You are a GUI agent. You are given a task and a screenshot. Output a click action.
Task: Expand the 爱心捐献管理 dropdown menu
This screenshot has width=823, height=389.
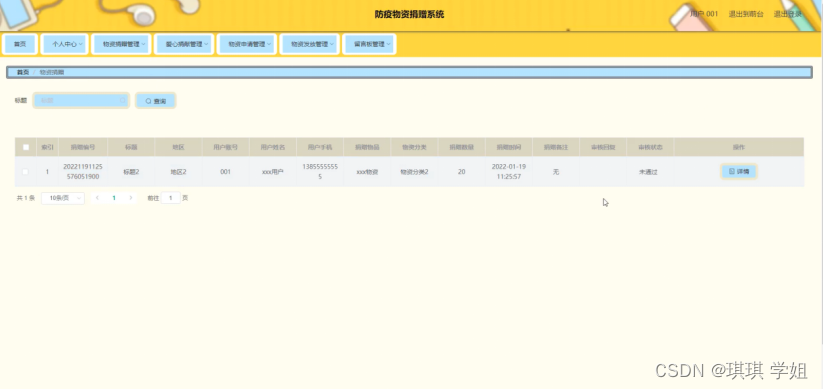click(184, 45)
